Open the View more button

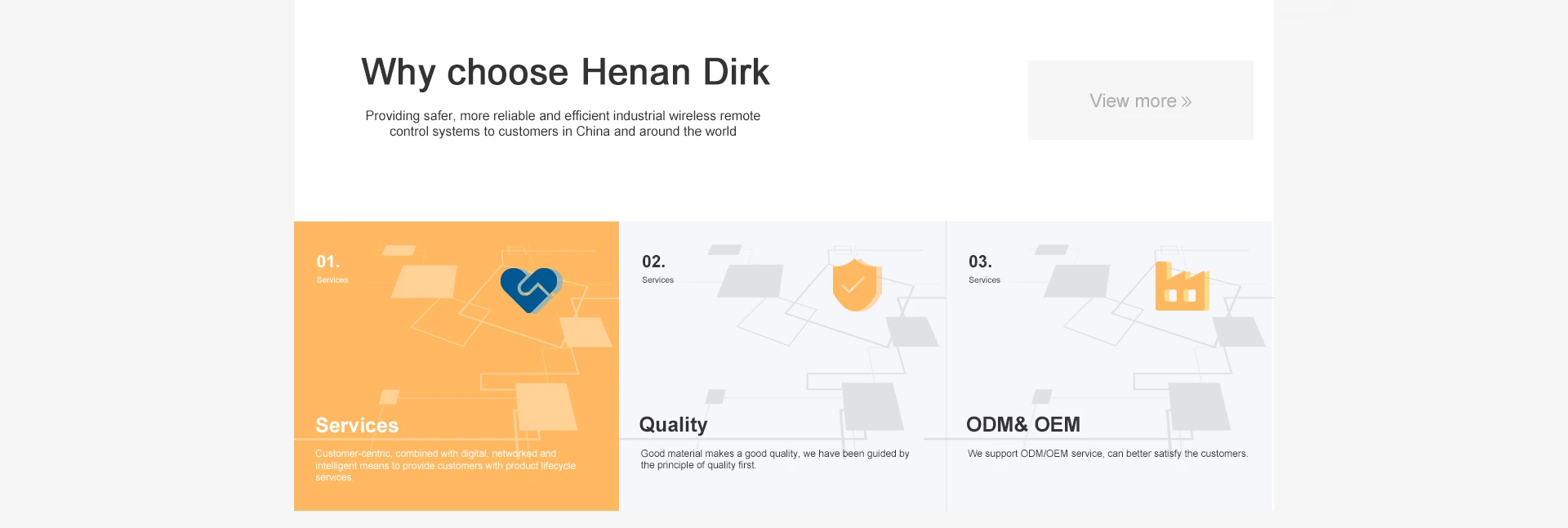tap(1140, 101)
